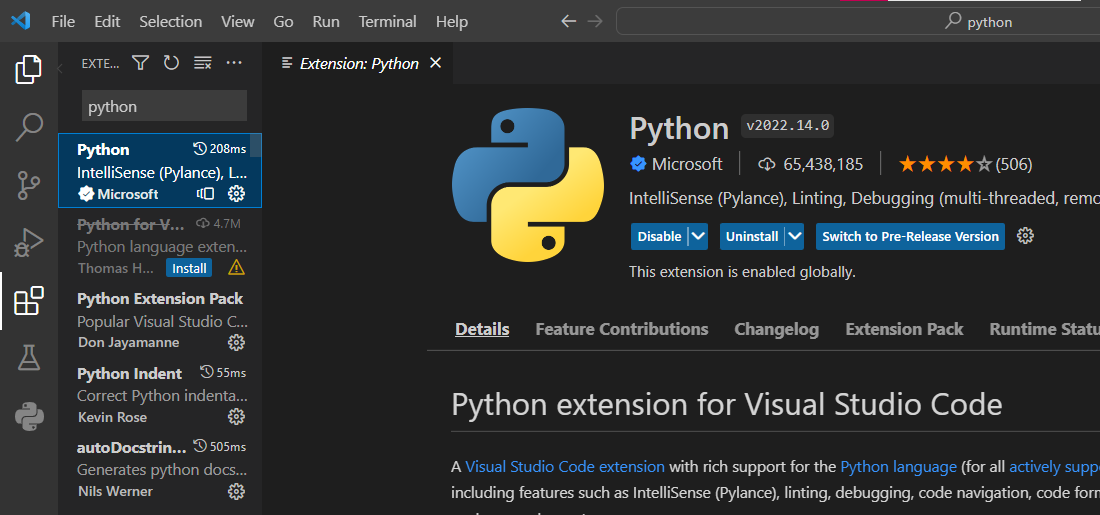Open the Search view icon

tap(29, 127)
